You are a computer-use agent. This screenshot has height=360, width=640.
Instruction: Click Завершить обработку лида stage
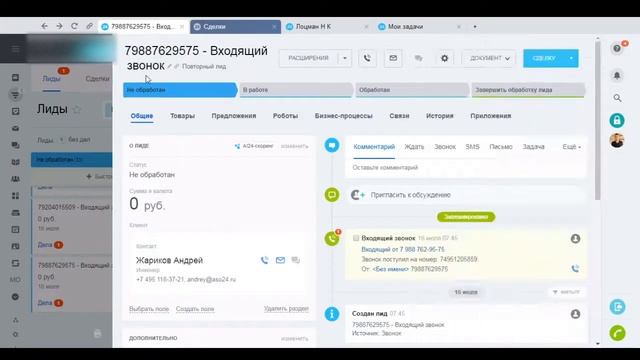tap(528, 90)
